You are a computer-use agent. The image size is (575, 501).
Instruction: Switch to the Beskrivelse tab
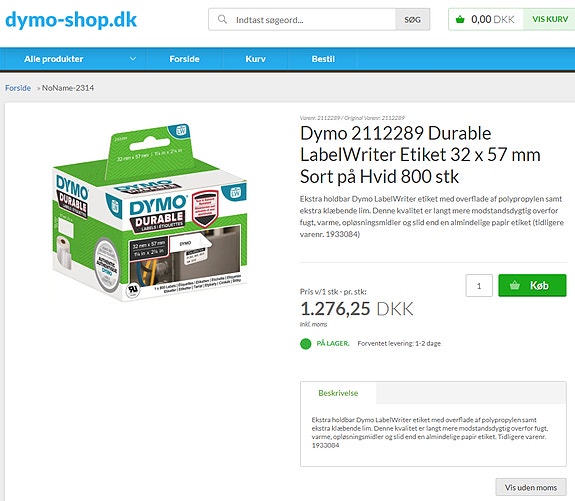[338, 393]
